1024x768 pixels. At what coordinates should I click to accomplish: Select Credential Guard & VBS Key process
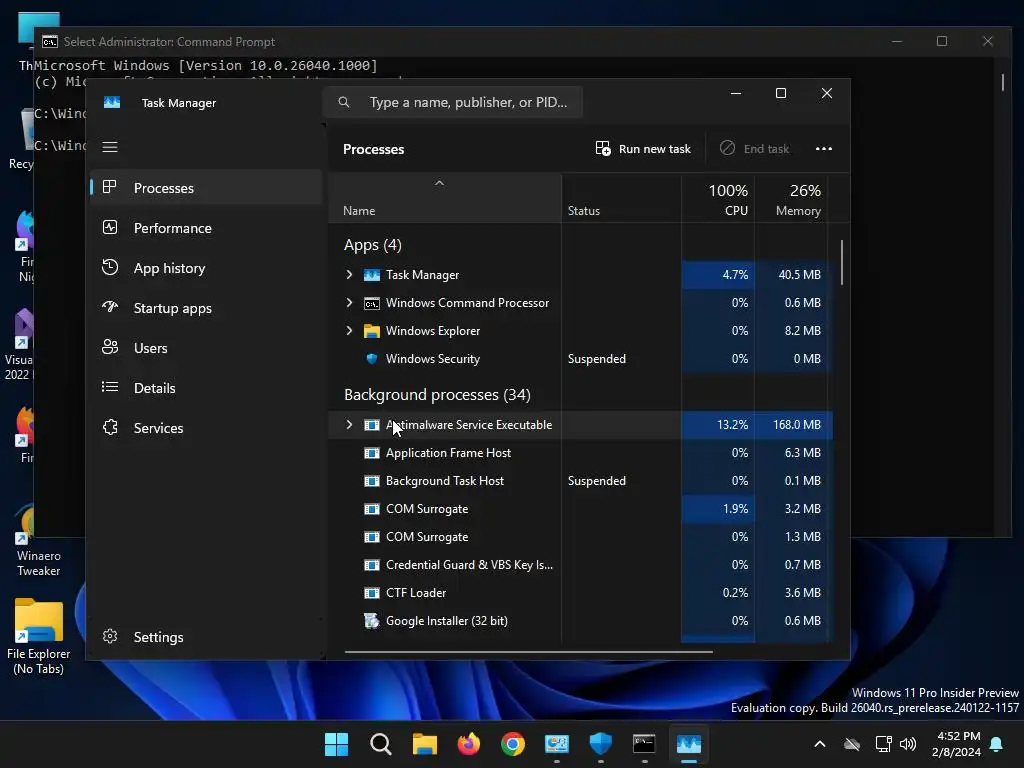[580, 565]
